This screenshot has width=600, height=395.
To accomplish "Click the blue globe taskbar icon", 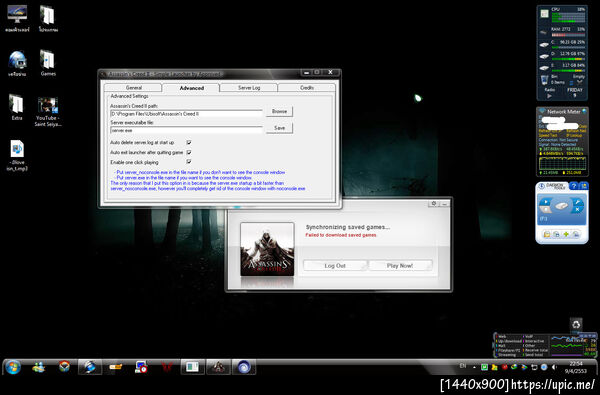I will [x=90, y=367].
